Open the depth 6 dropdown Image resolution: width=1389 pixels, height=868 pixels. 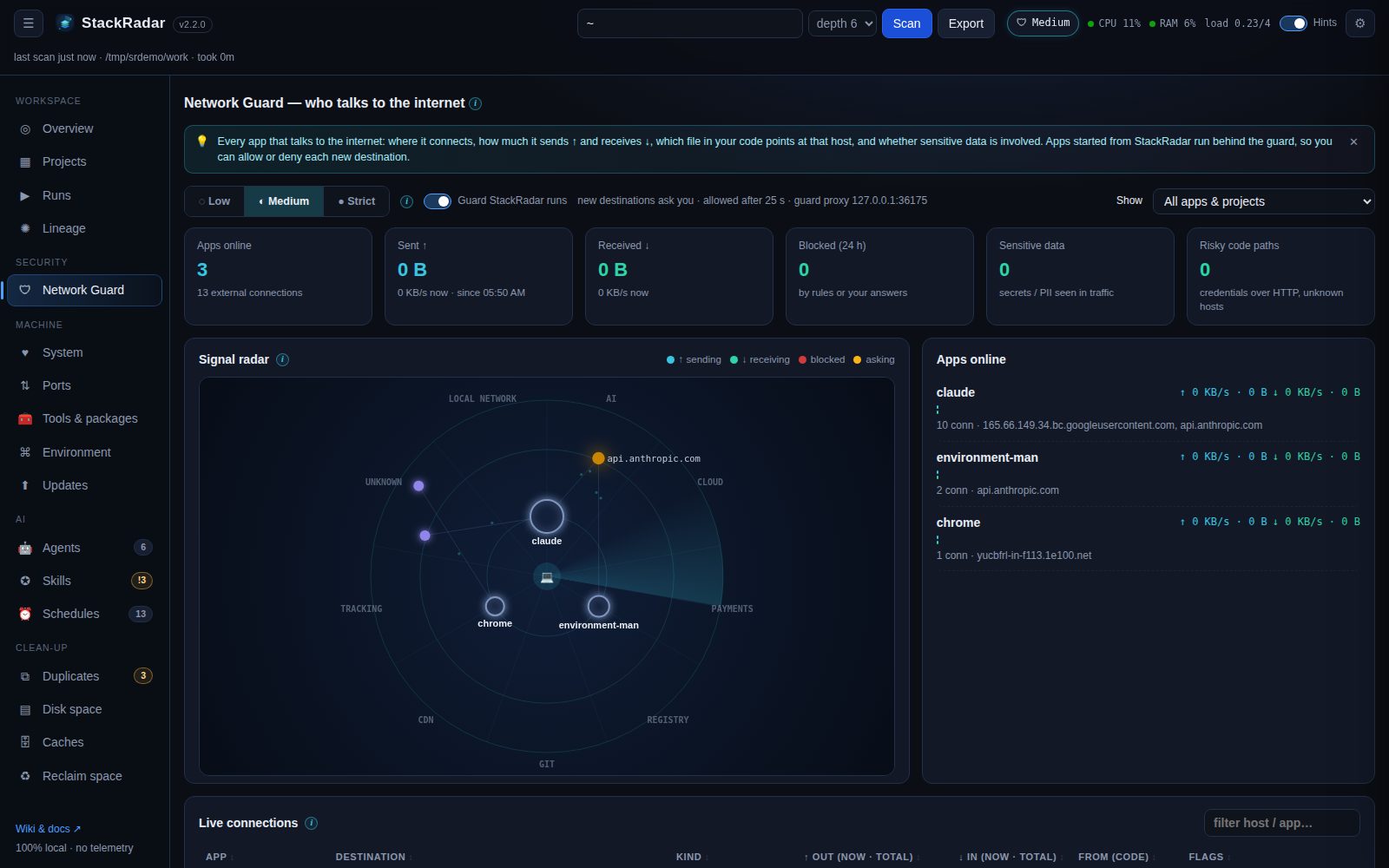click(842, 23)
